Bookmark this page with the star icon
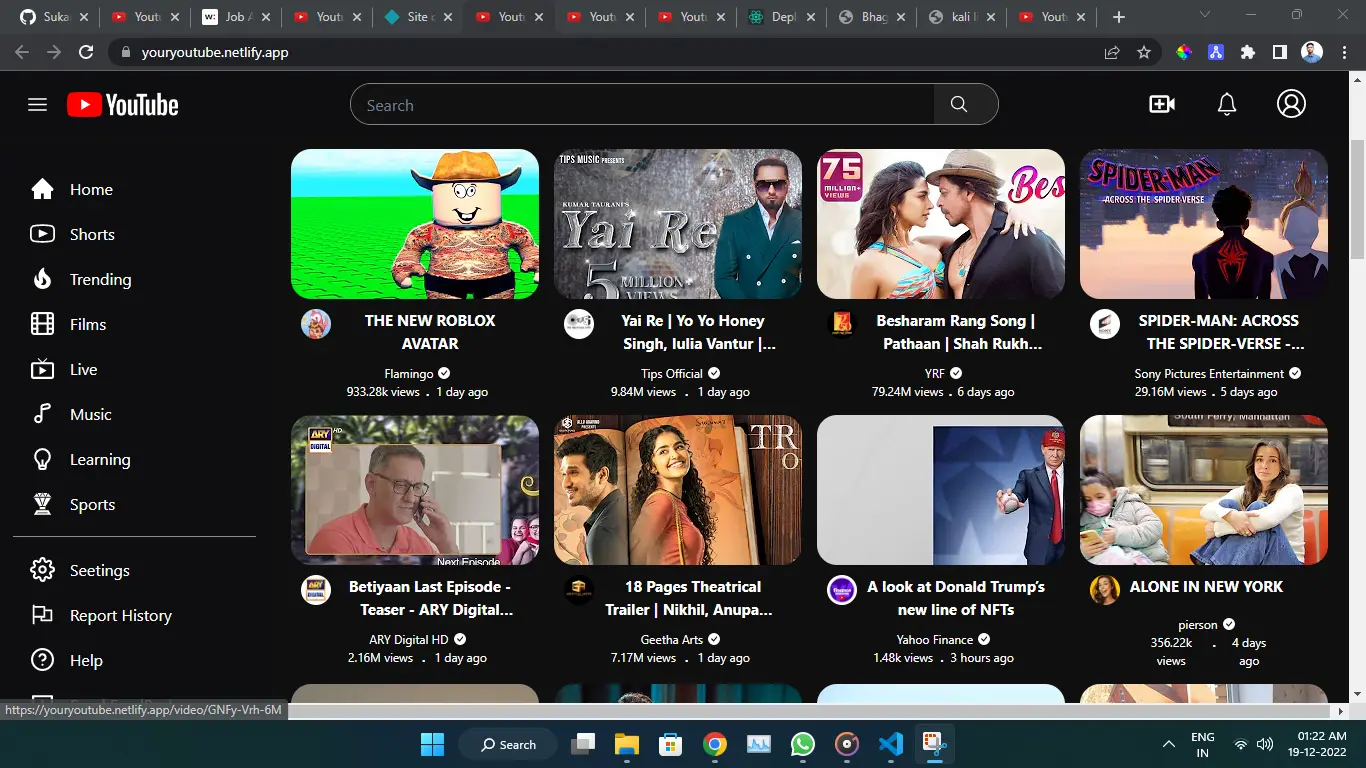The height and width of the screenshot is (768, 1366). [x=1144, y=52]
